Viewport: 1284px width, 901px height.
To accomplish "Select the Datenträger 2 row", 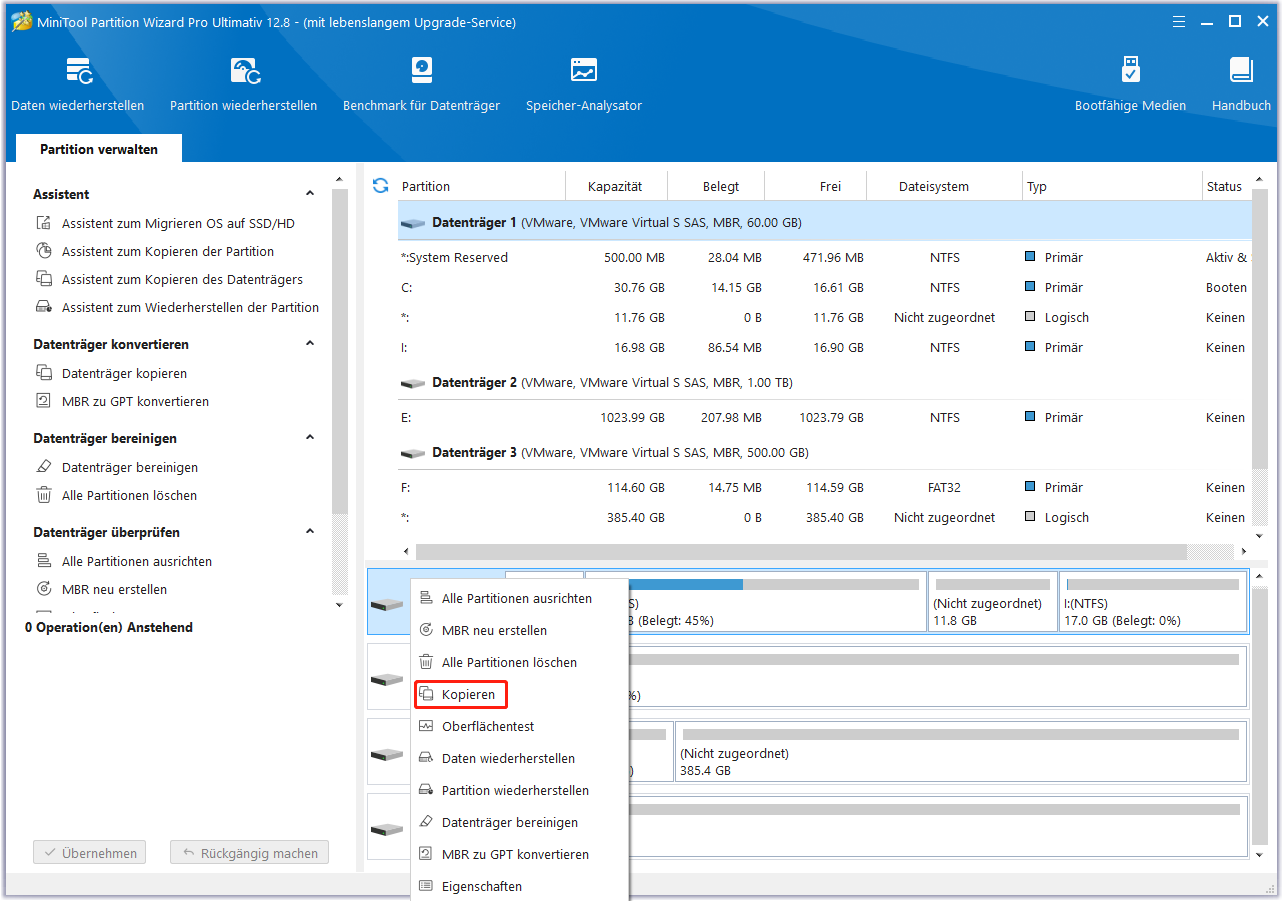I will 825,383.
